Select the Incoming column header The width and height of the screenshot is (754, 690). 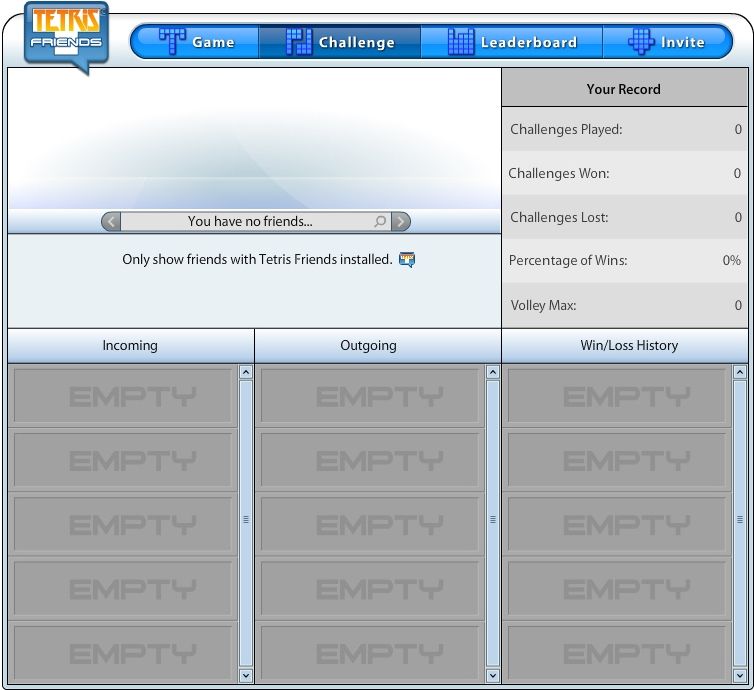130,346
